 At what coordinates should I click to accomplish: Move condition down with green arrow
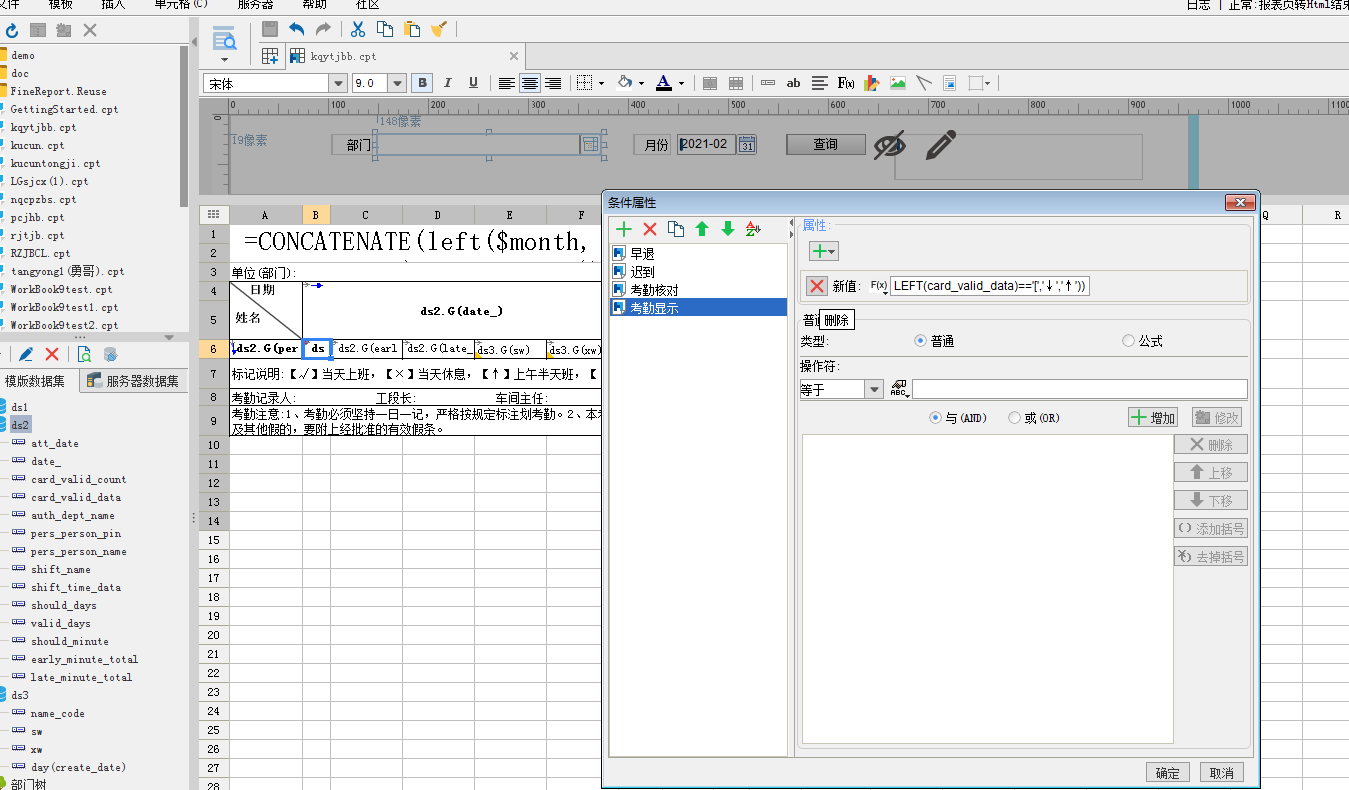click(x=728, y=229)
